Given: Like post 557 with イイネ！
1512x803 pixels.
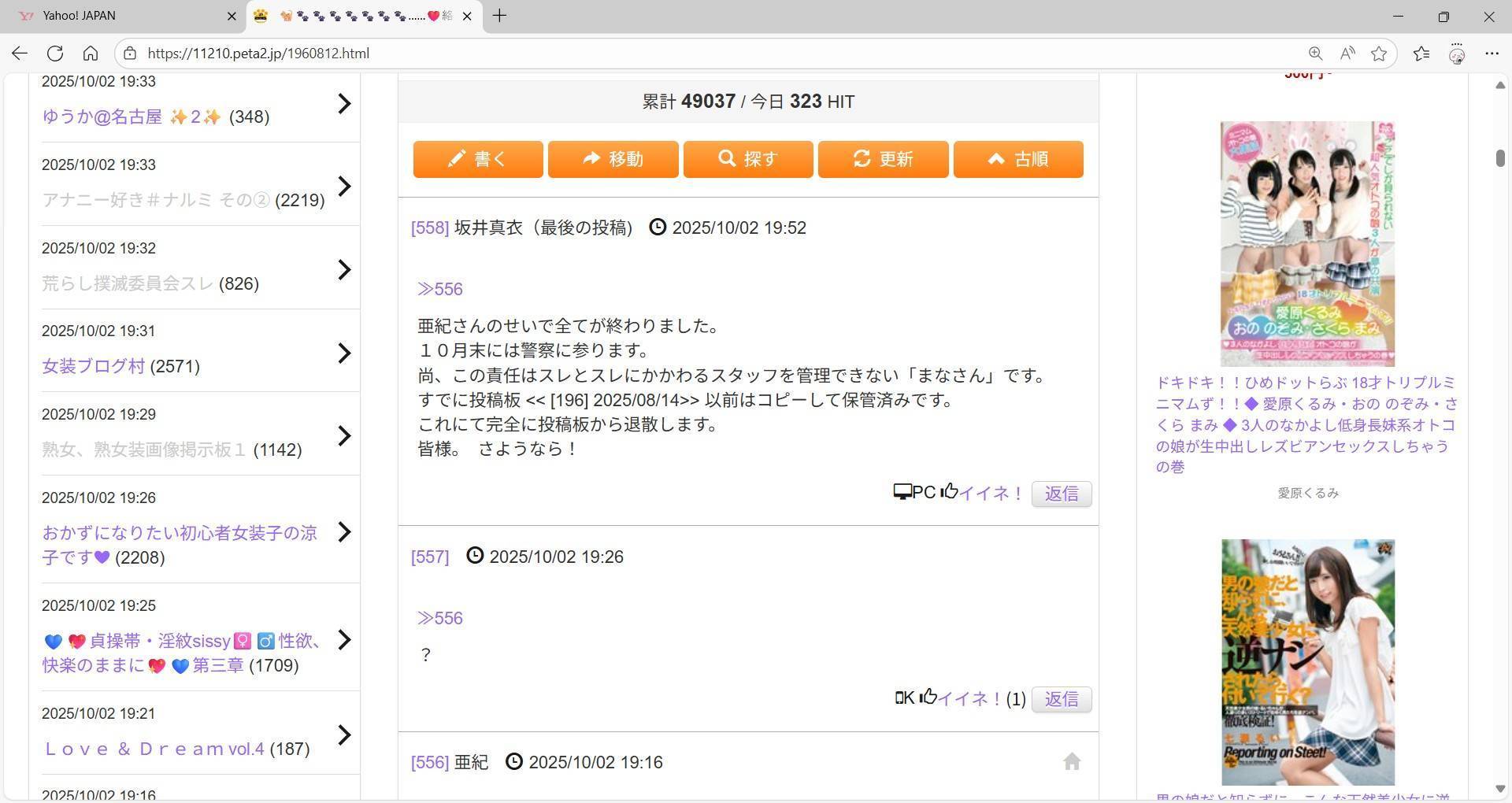Looking at the screenshot, I should click(x=968, y=698).
